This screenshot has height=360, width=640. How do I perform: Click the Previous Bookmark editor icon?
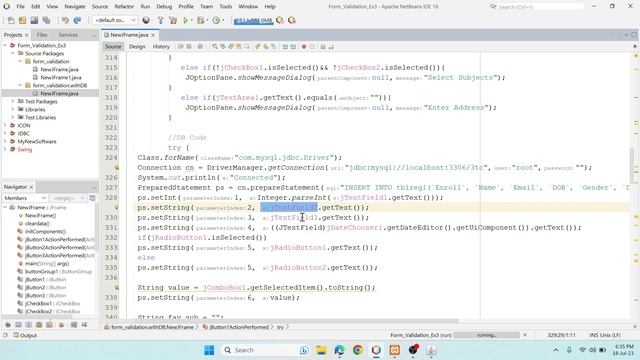click(x=258, y=47)
